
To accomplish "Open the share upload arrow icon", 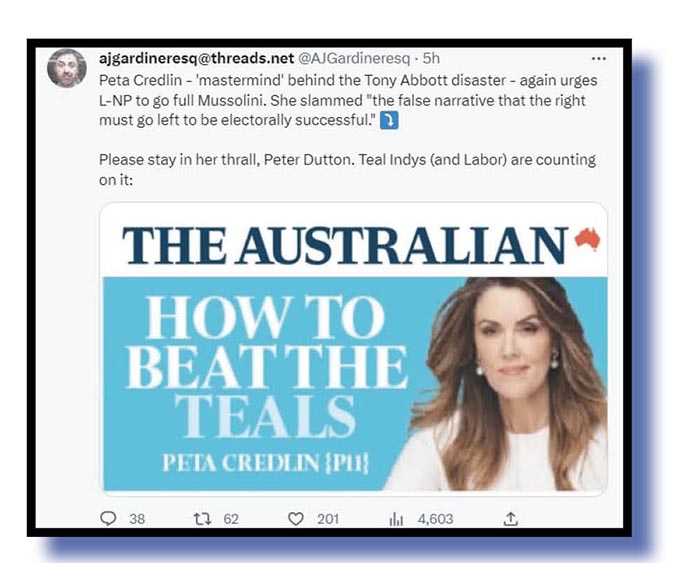I will (x=511, y=518).
